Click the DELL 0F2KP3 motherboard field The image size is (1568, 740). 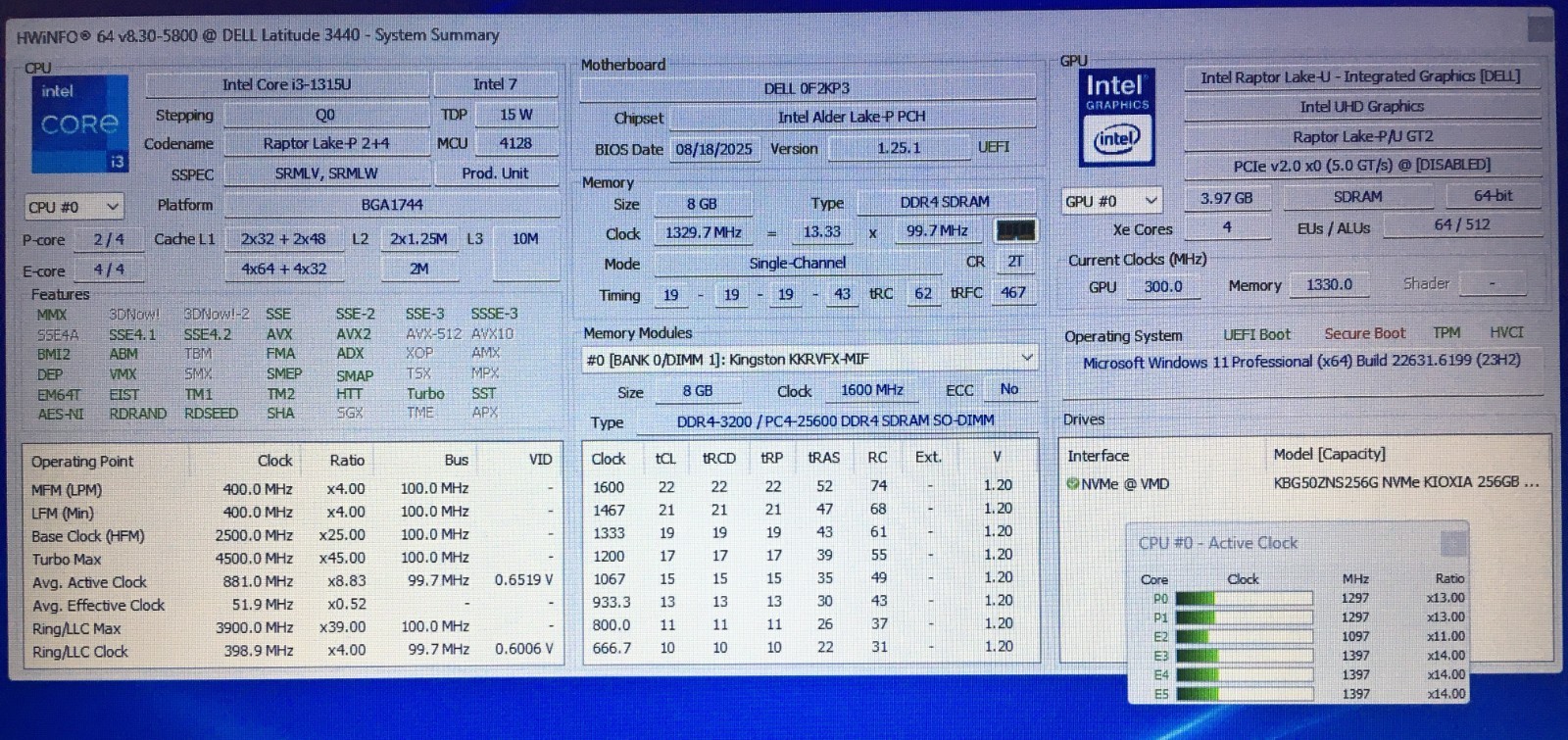pos(808,88)
